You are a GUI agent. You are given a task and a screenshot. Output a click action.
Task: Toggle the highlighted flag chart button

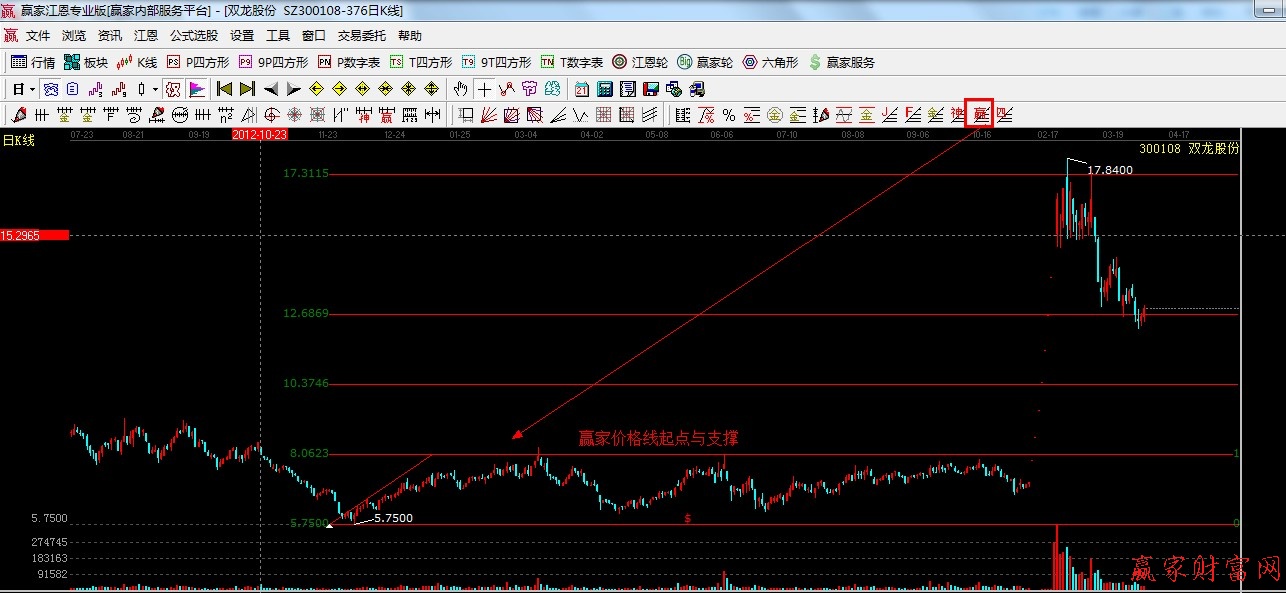197,89
